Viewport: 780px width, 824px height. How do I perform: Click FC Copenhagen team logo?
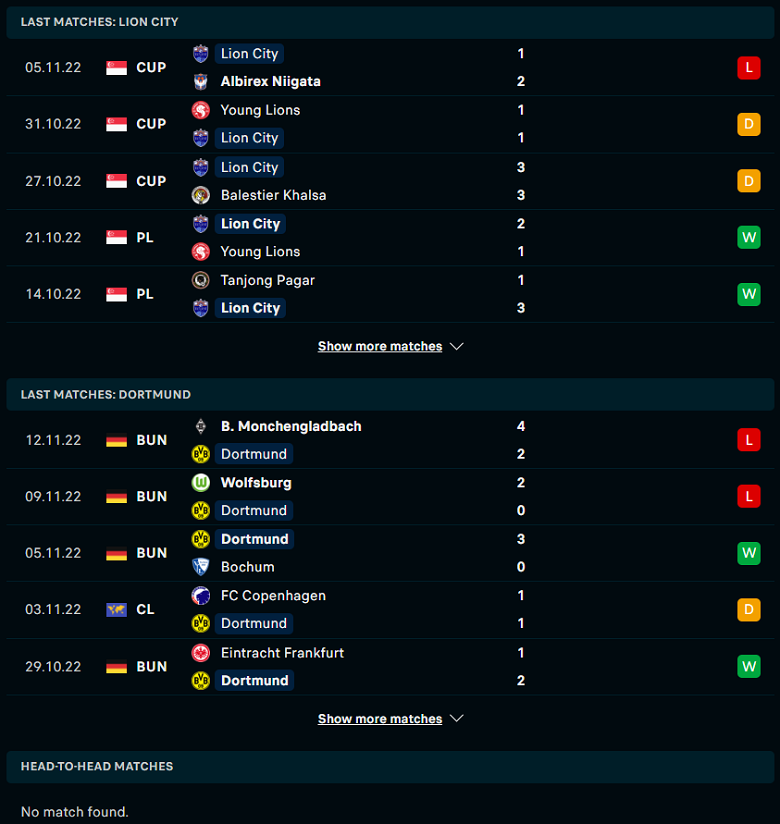coord(200,595)
